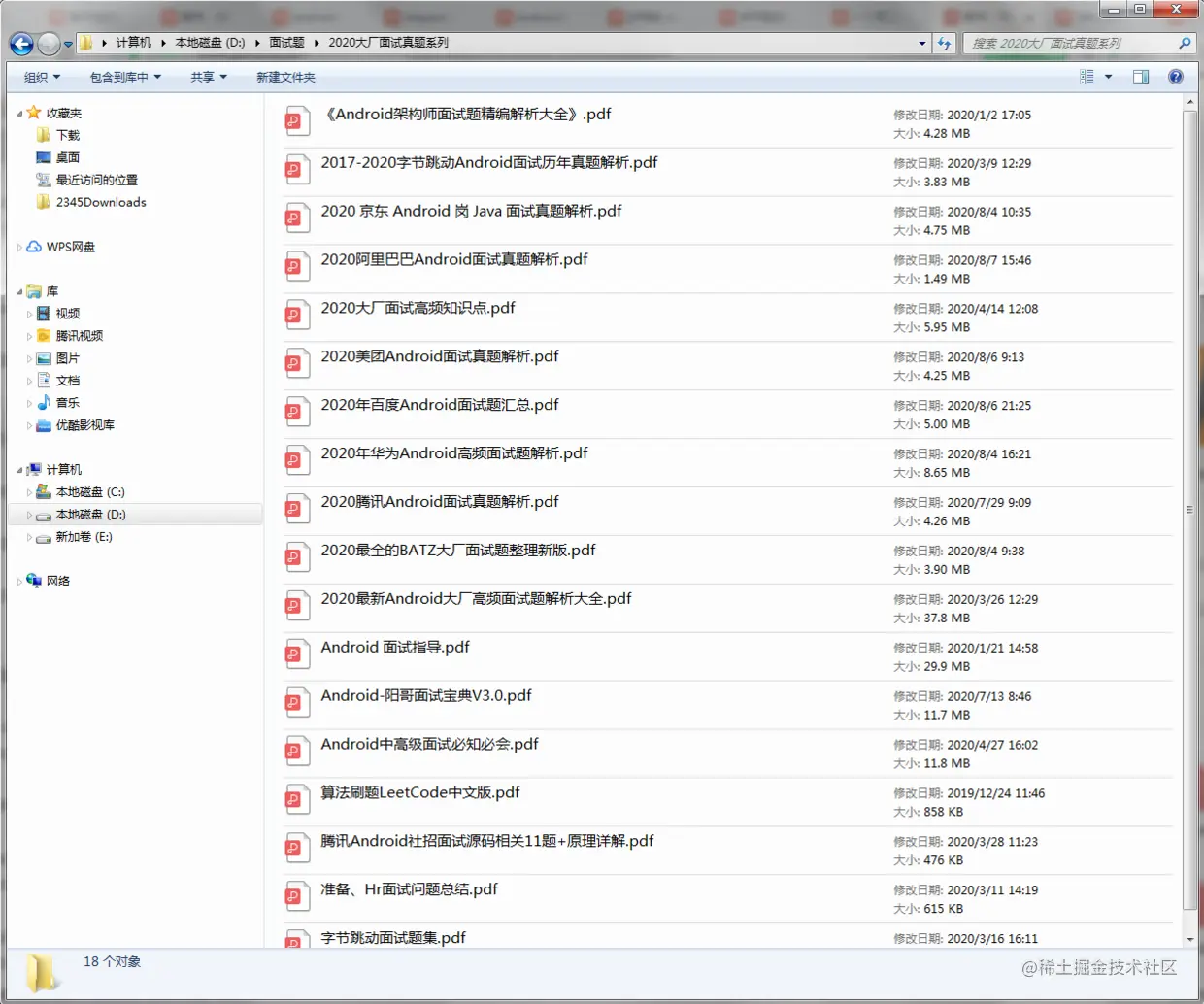Click the scrollbar up arrow
1204x1004 pixels.
pos(1189,100)
